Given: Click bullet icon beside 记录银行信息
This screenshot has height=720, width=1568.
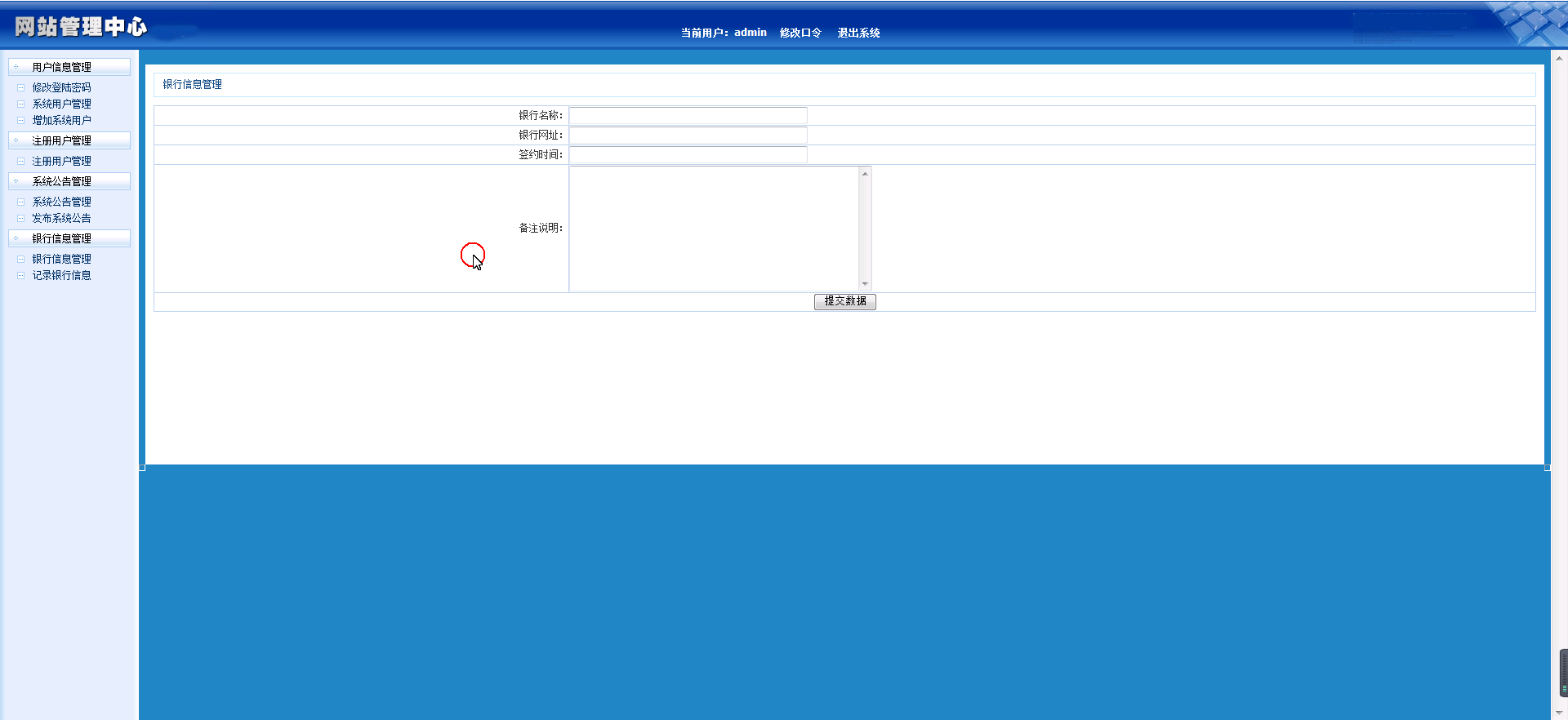Looking at the screenshot, I should click(21, 275).
